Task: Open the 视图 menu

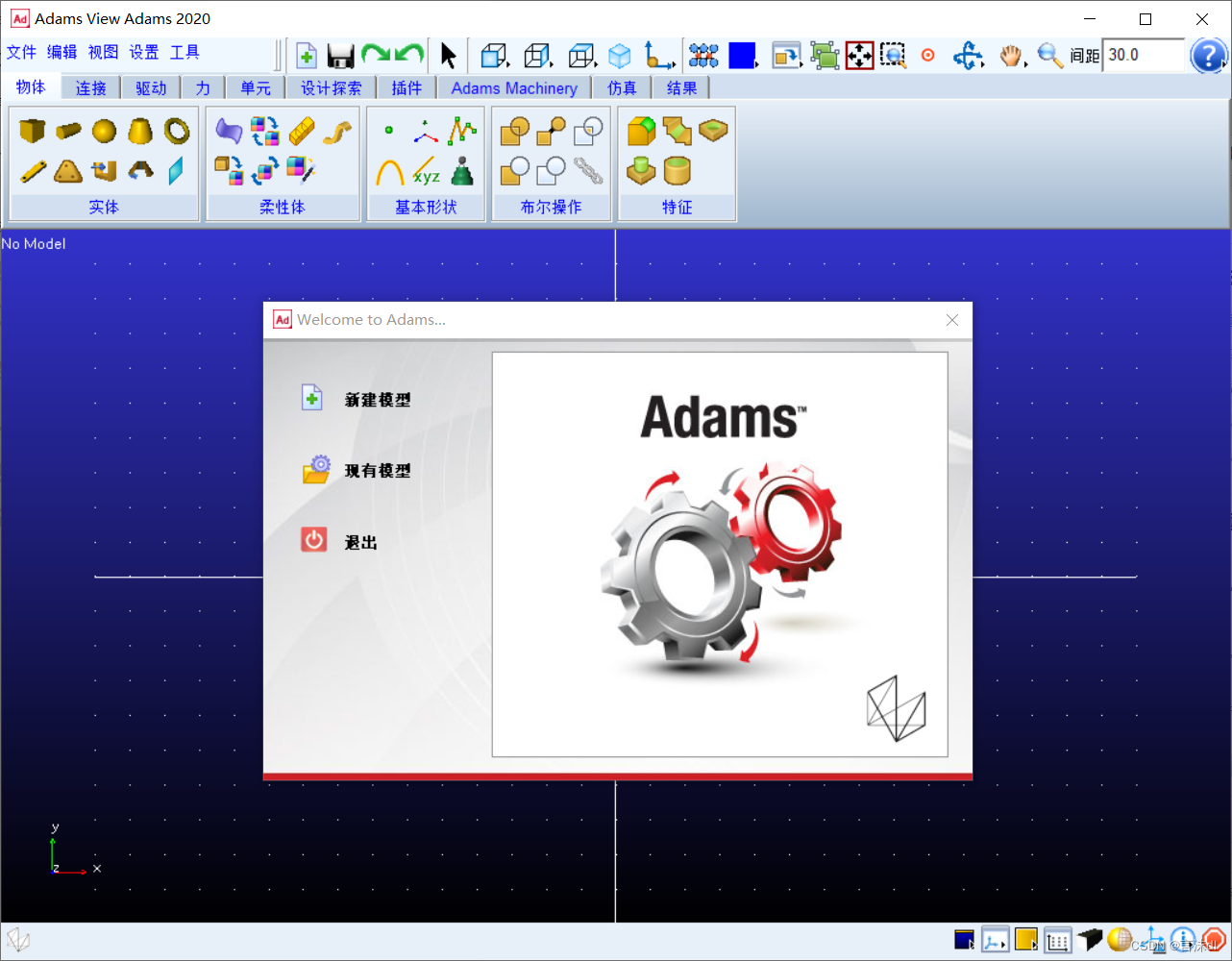Action: point(103,52)
